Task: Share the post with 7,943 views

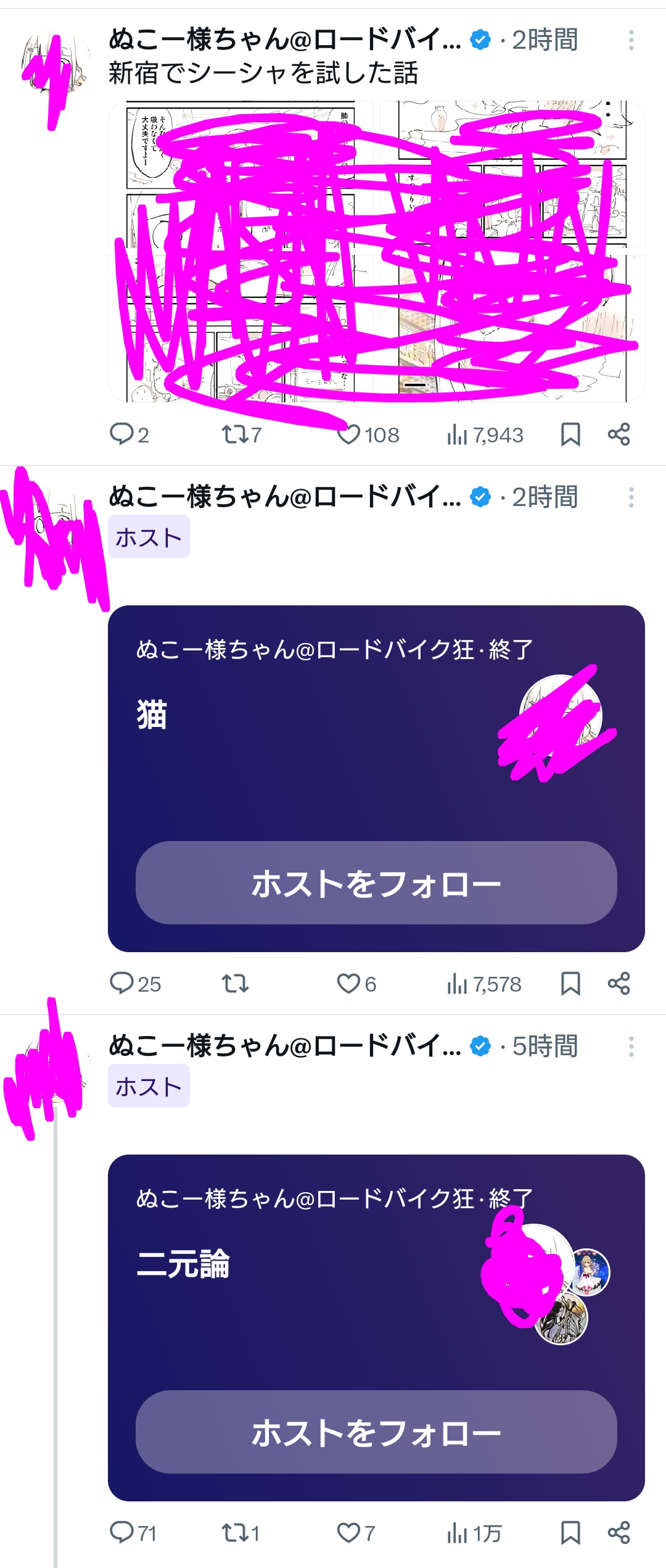Action: click(619, 434)
